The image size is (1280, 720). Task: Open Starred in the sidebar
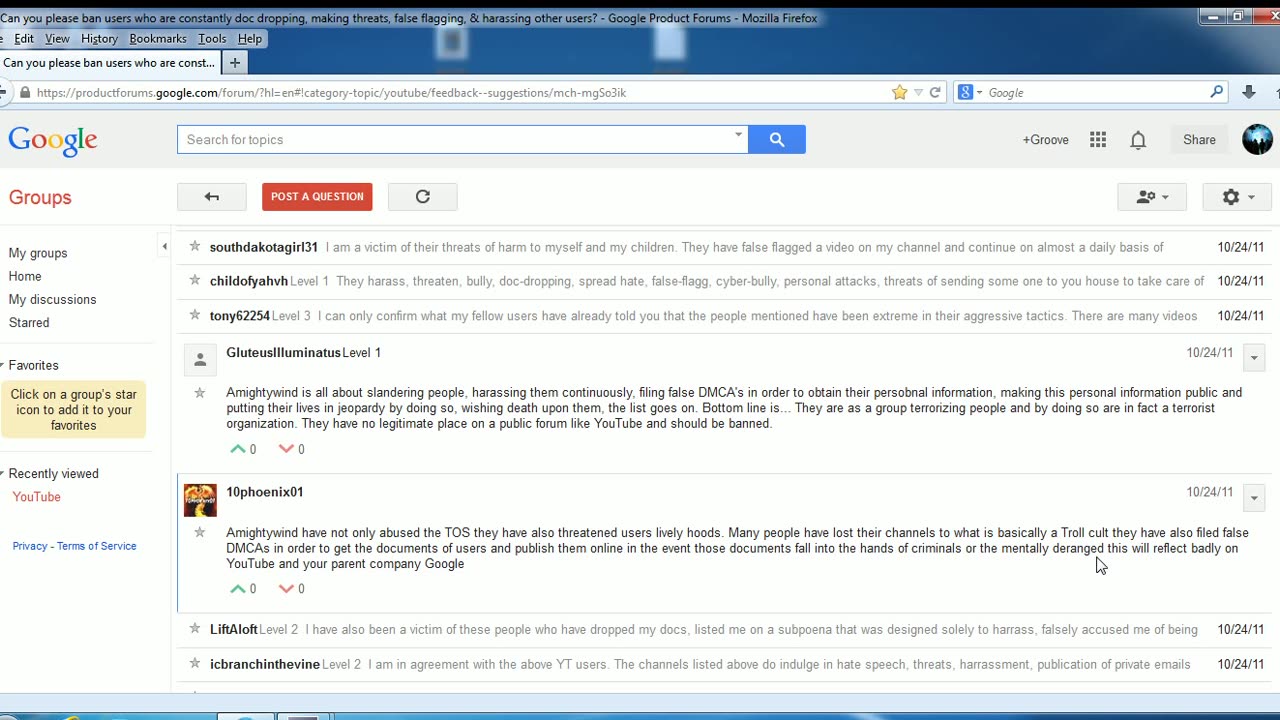tap(29, 322)
